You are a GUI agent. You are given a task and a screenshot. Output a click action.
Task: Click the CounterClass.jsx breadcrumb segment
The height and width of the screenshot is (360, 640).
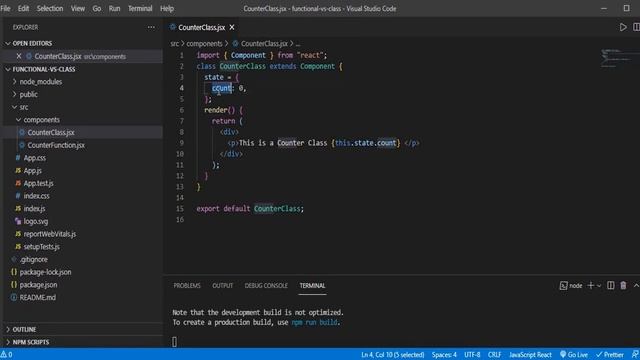tap(260, 43)
